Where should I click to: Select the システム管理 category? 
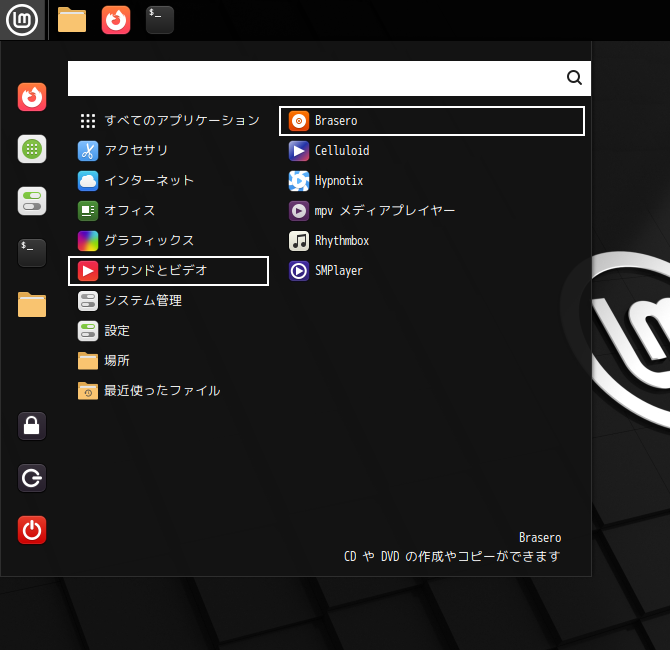(168, 300)
